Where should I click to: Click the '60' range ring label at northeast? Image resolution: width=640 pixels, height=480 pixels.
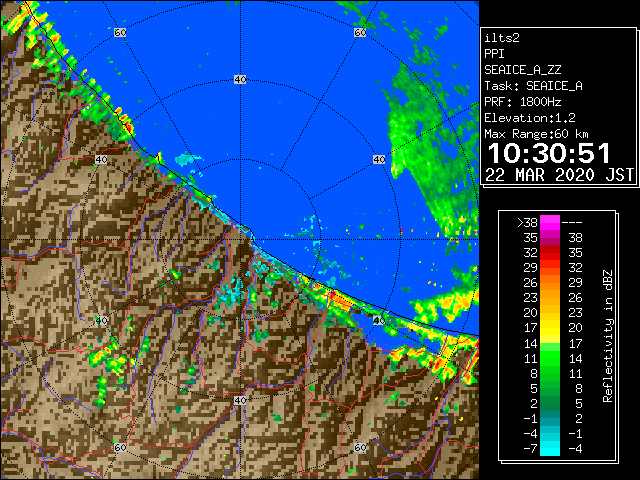(360, 32)
